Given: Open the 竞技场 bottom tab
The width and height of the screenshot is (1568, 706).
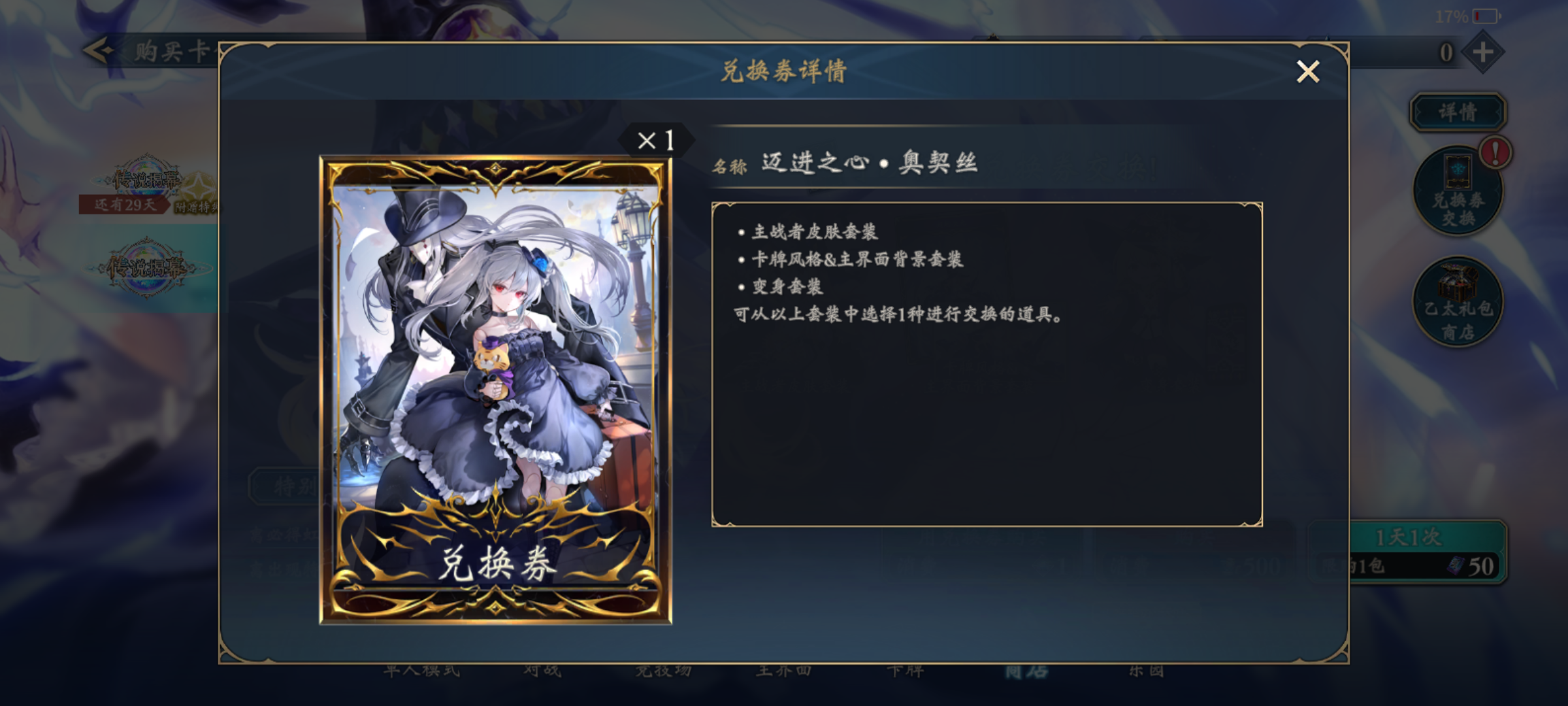Looking at the screenshot, I should (x=663, y=671).
